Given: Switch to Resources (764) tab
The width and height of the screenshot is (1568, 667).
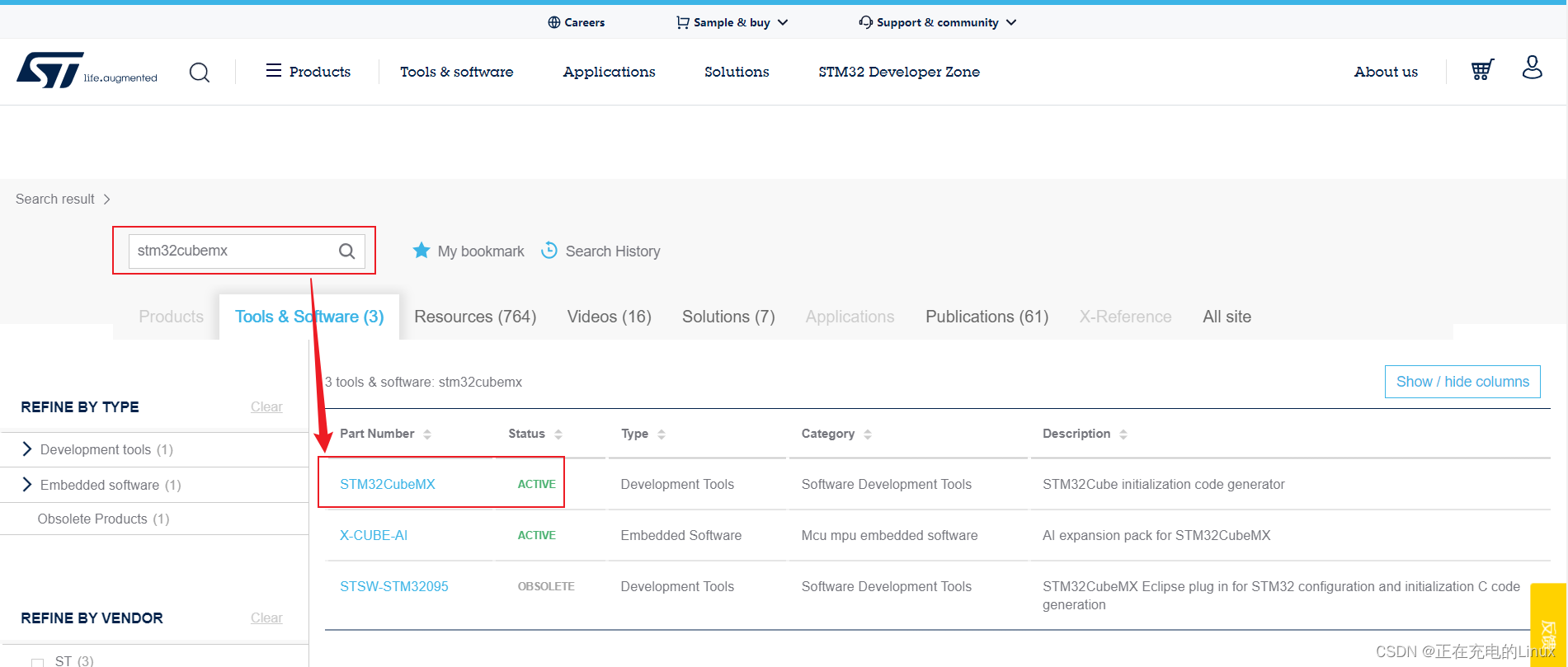Looking at the screenshot, I should pos(475,317).
